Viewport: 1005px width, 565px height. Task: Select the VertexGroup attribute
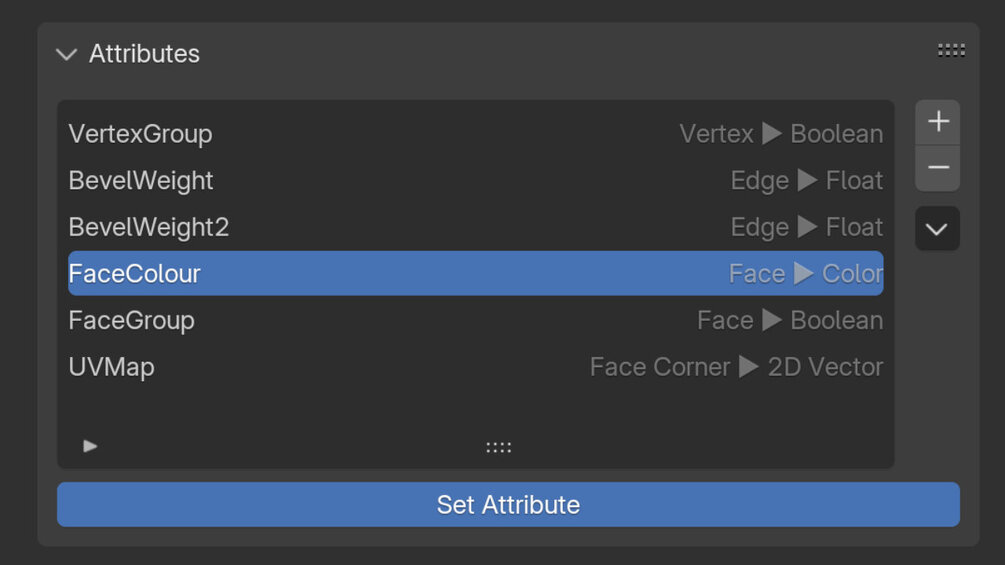(x=140, y=134)
